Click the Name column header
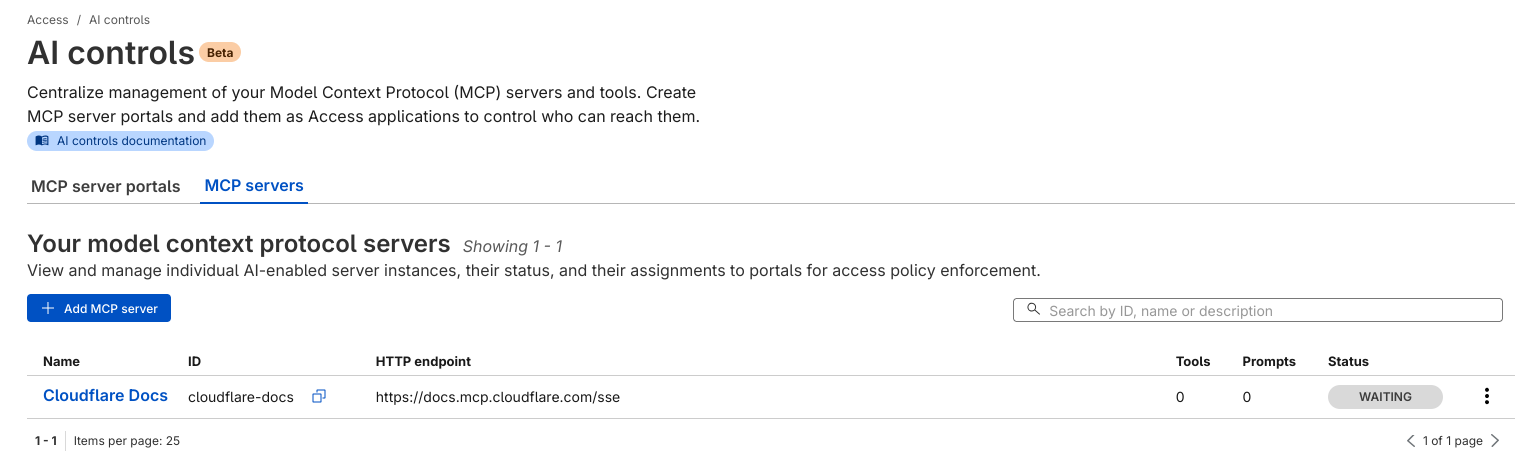The height and width of the screenshot is (465, 1522). [61, 361]
